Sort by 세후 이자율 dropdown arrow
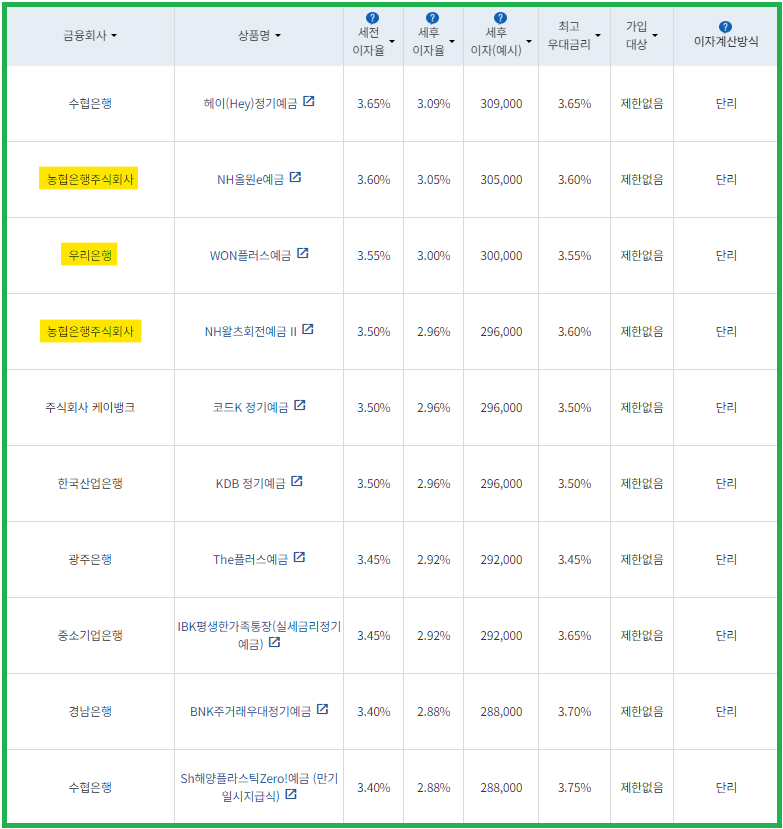The height and width of the screenshot is (829, 783). [x=452, y=41]
